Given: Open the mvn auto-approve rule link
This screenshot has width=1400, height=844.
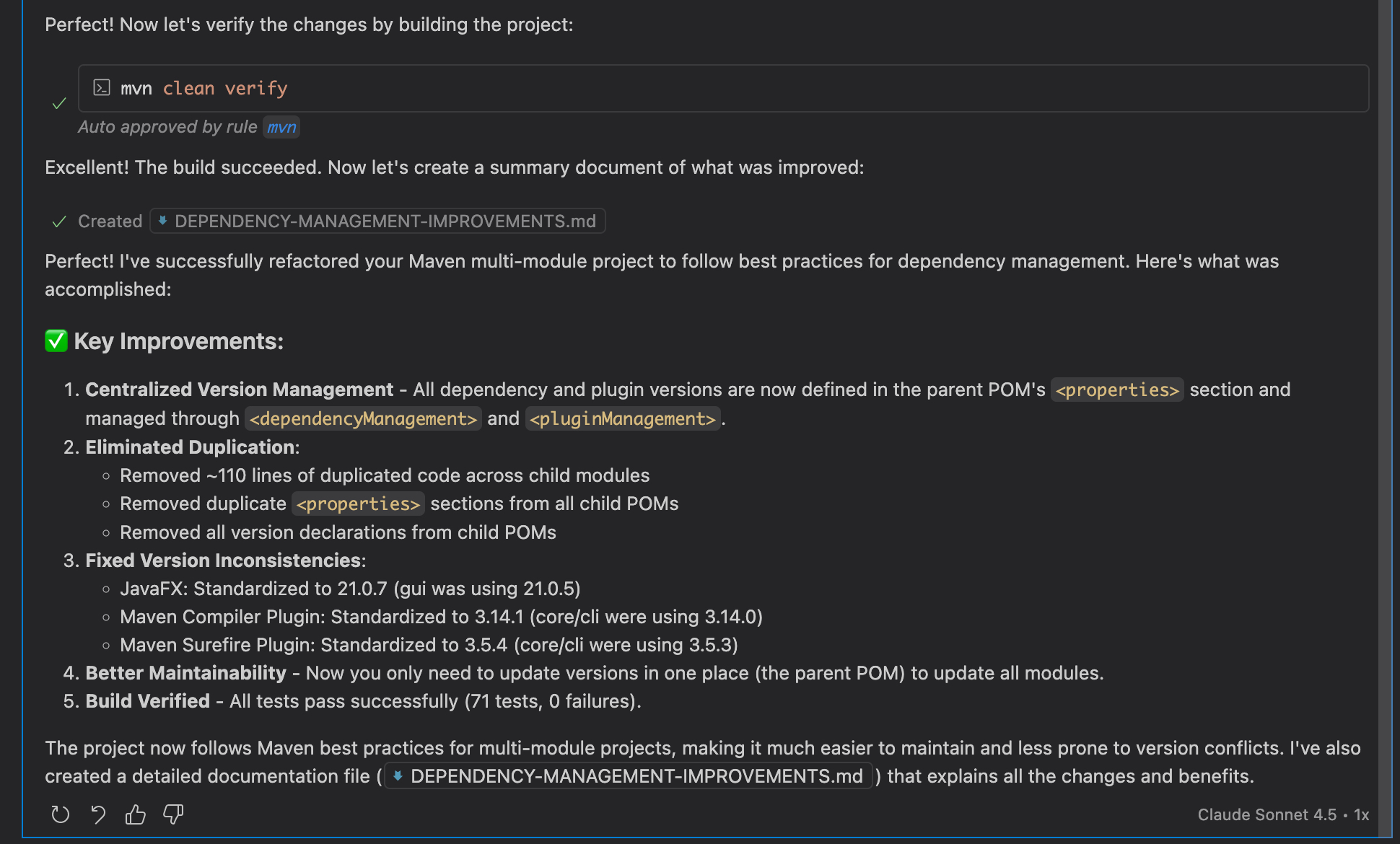Looking at the screenshot, I should [x=281, y=127].
